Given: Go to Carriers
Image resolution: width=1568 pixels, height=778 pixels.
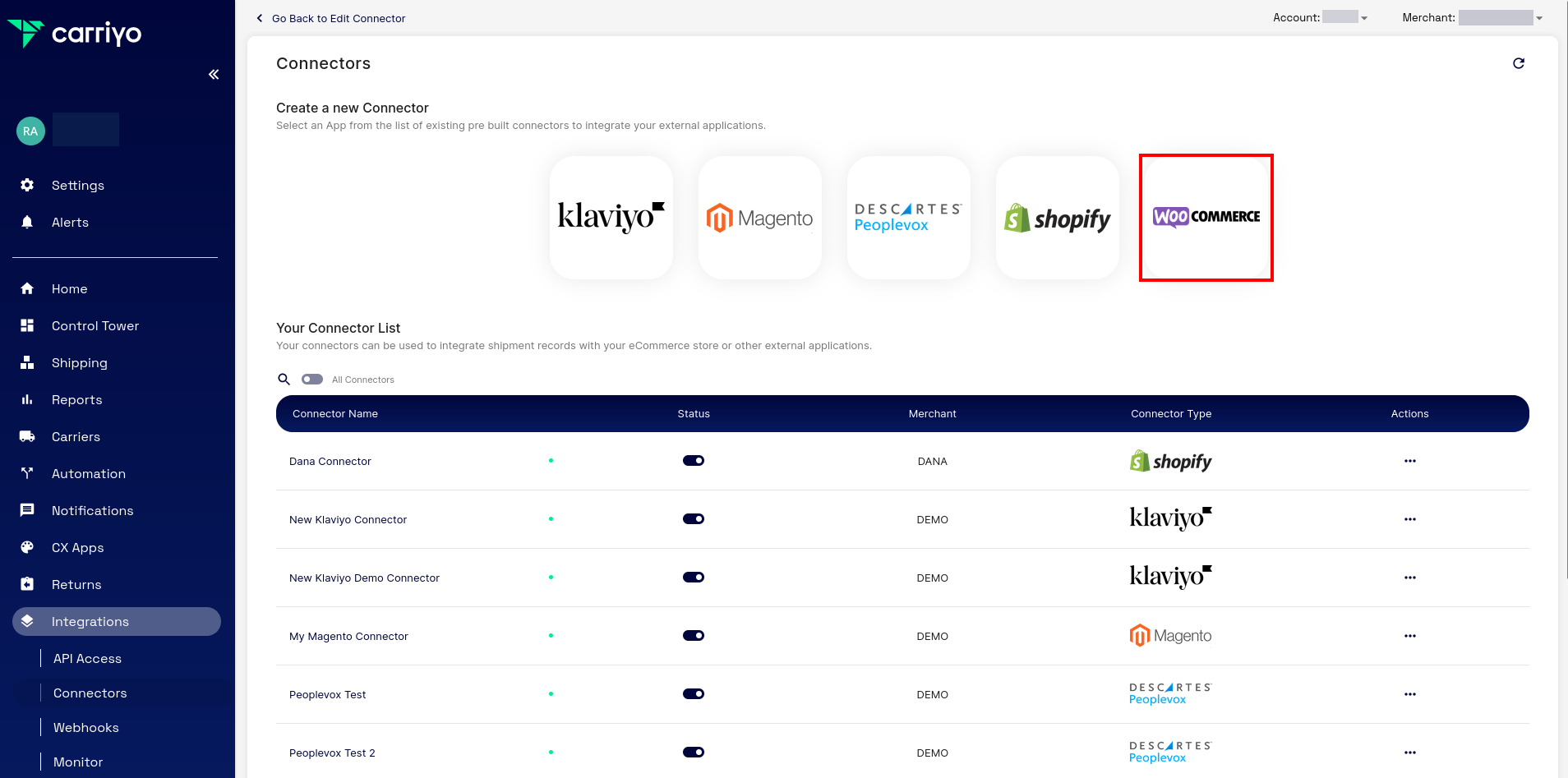Looking at the screenshot, I should 76,436.
